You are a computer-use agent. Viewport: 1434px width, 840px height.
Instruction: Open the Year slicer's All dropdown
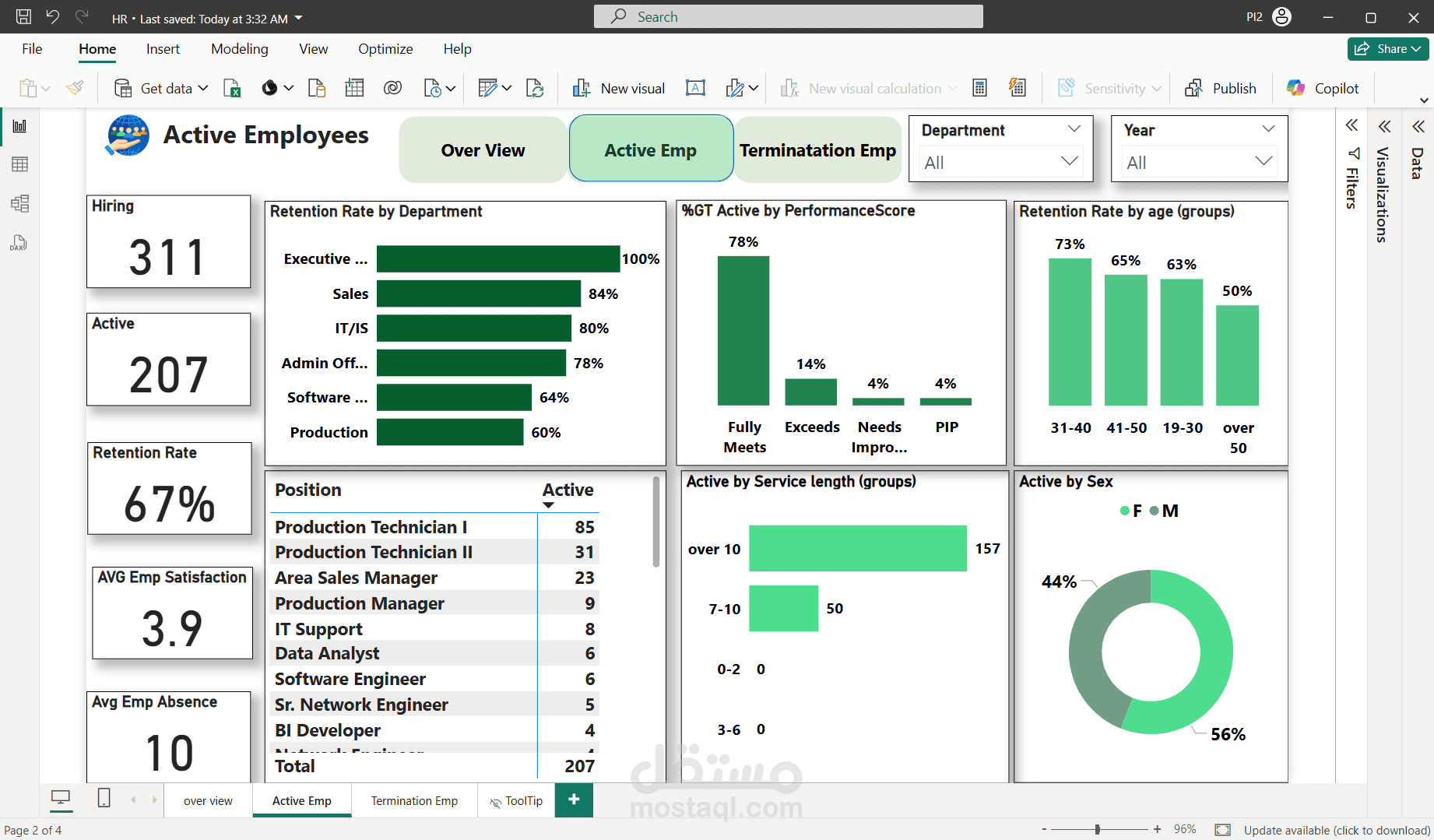(x=1199, y=162)
